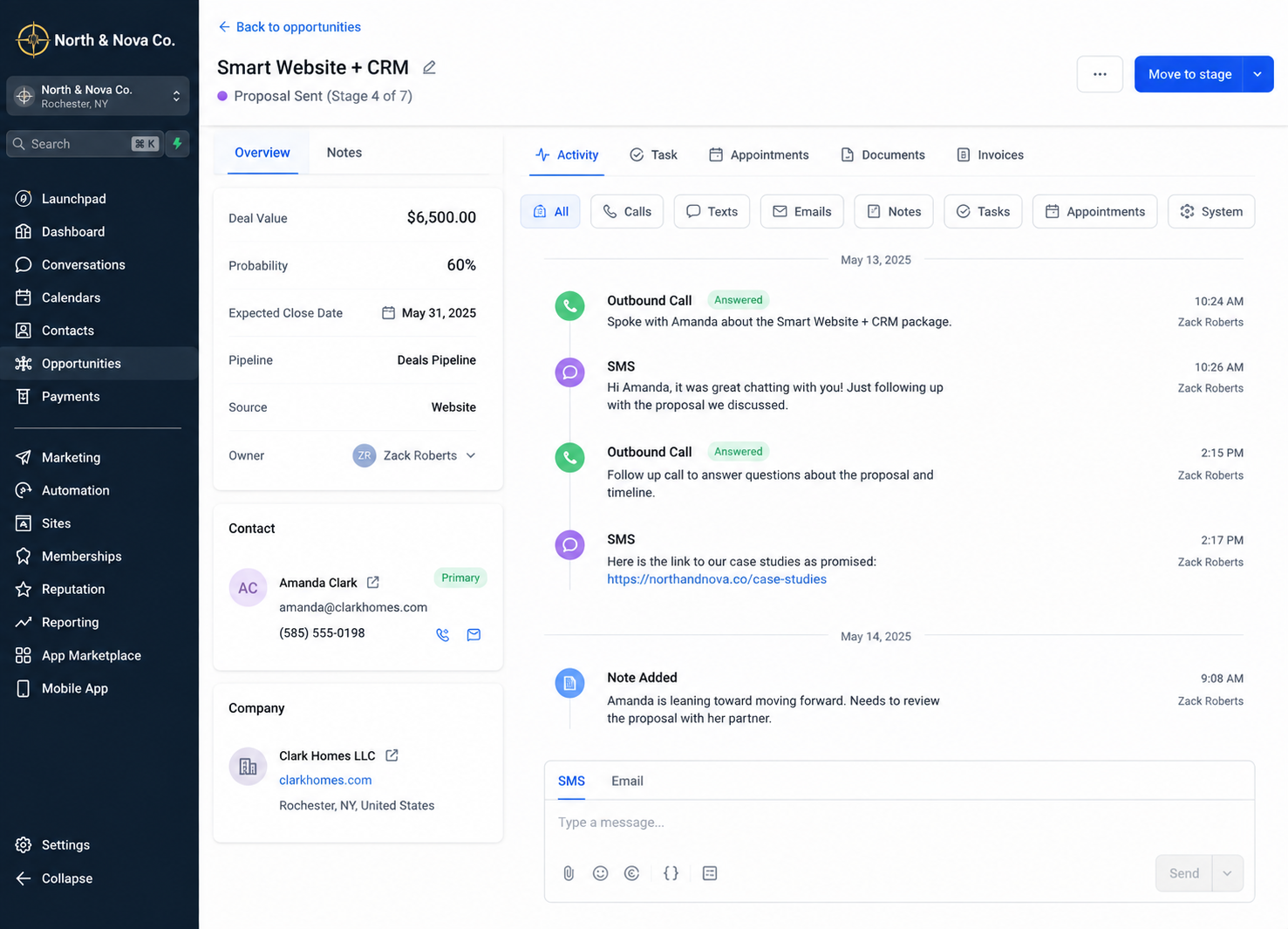Click the first Outbound Call green phone icon
Viewport: 1288px width, 929px height.
[x=569, y=306]
